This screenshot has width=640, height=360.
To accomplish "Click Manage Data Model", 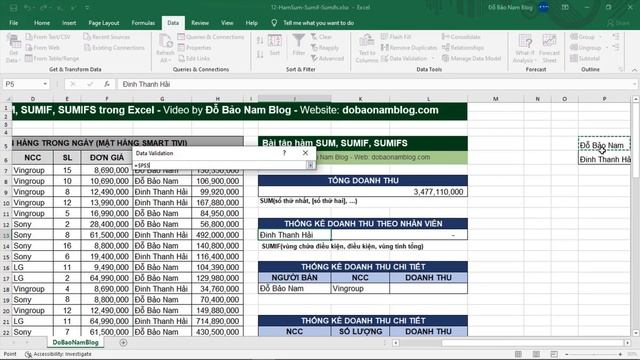I will pyautogui.click(x=471, y=58).
